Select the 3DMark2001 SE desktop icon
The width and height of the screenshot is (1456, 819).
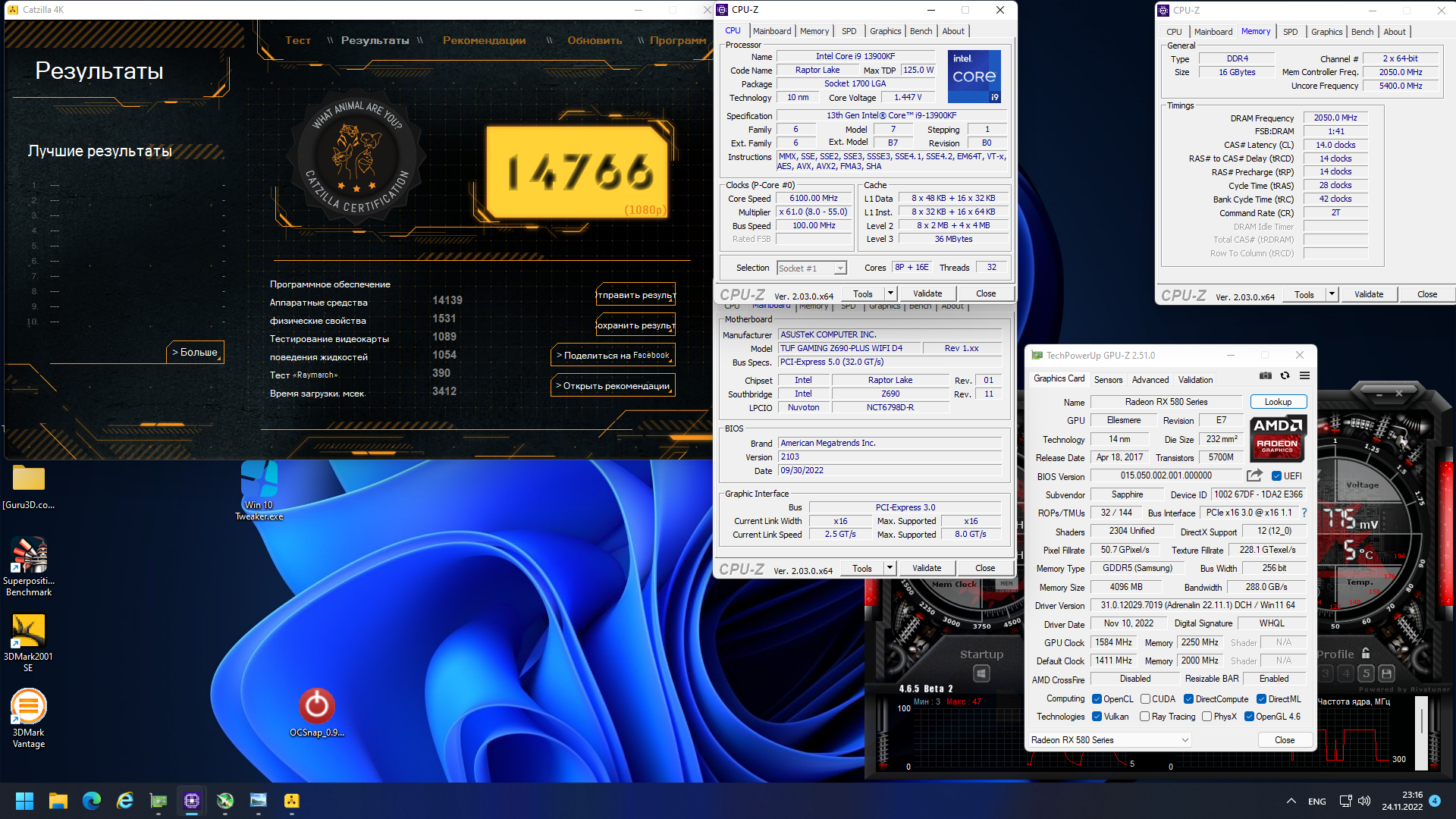(29, 642)
